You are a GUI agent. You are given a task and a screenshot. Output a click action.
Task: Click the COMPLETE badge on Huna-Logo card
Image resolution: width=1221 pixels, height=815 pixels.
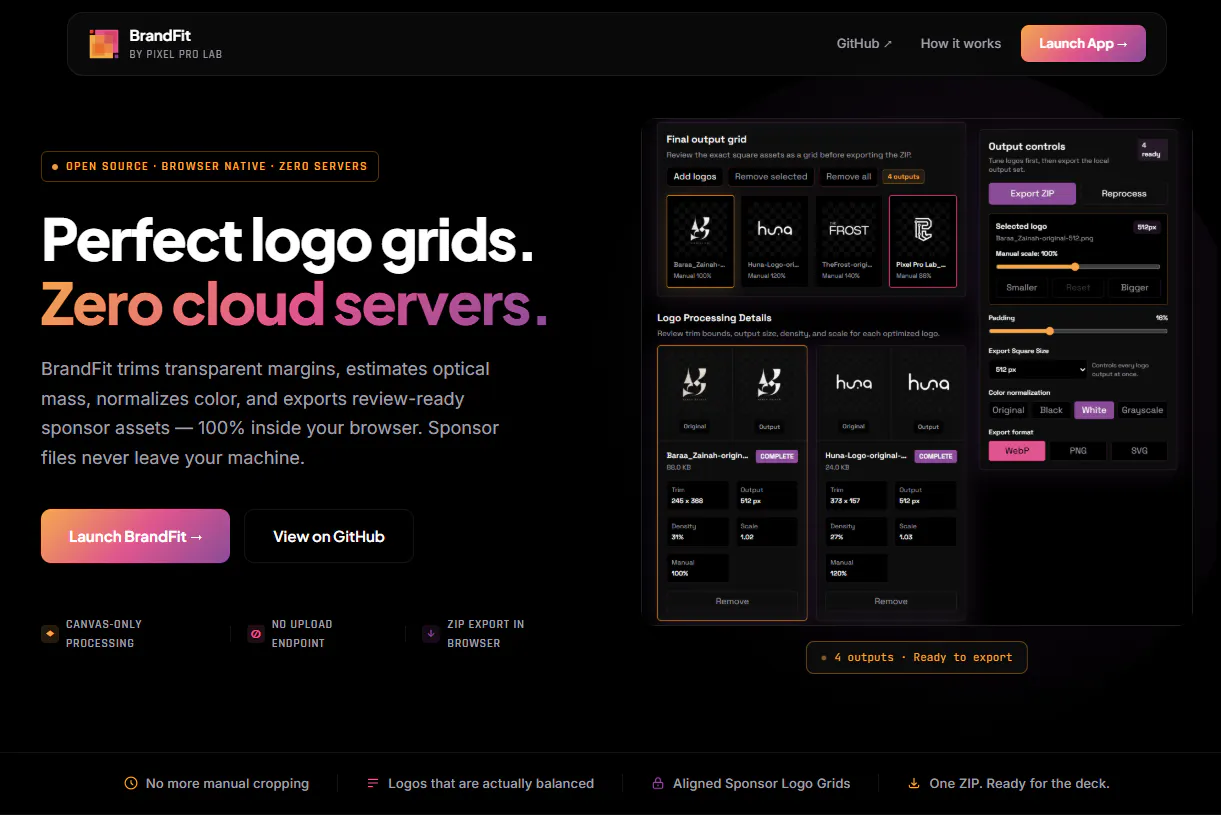935,456
